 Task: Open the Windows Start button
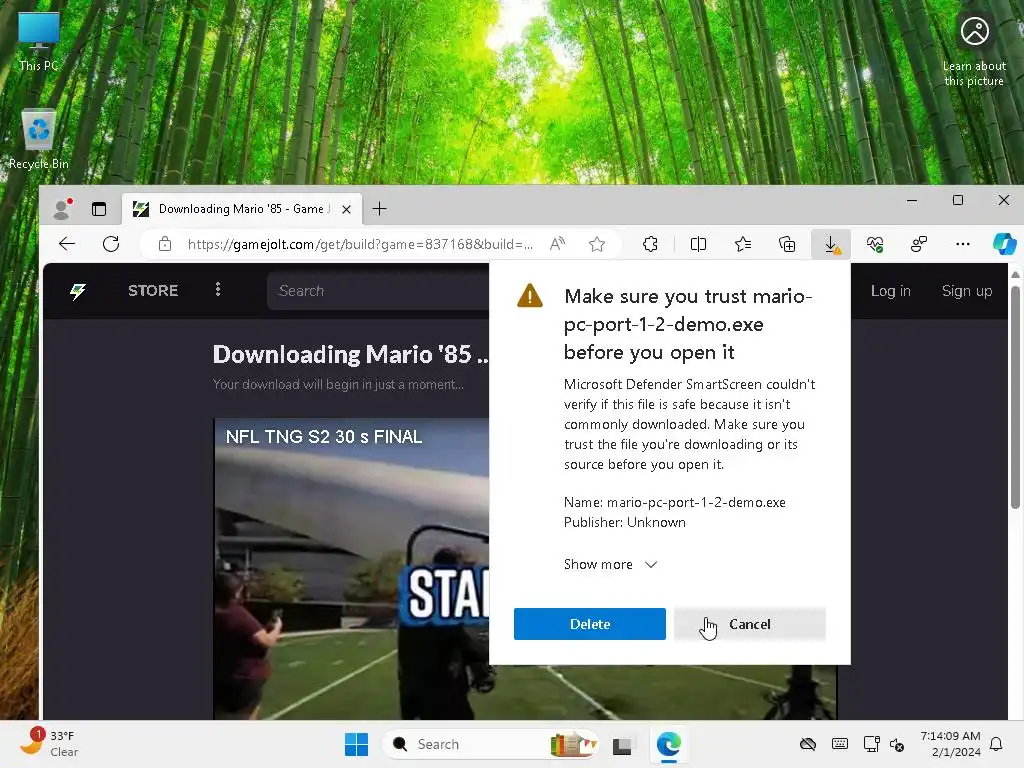pyautogui.click(x=357, y=744)
